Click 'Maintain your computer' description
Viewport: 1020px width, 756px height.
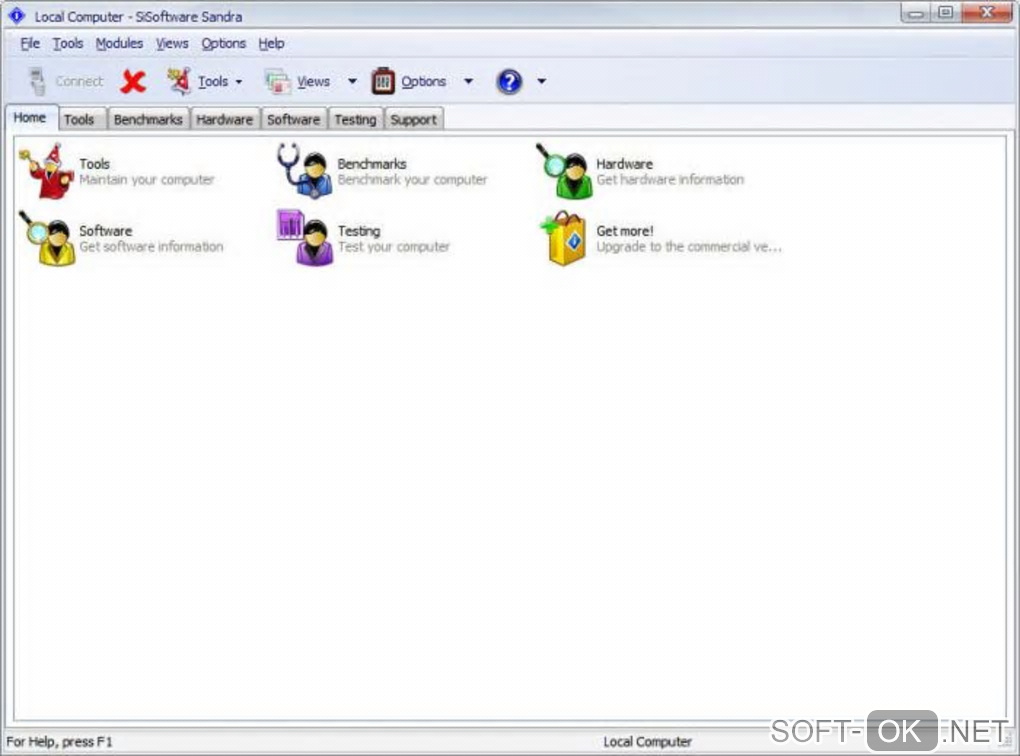pyautogui.click(x=147, y=180)
